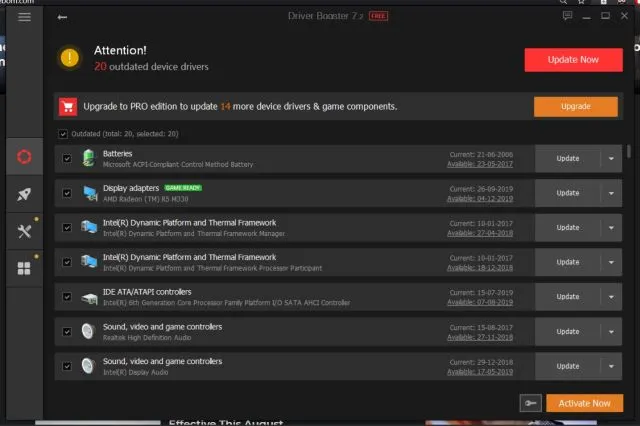Go back with the arrow icon
This screenshot has width=640, height=426.
[62, 17]
